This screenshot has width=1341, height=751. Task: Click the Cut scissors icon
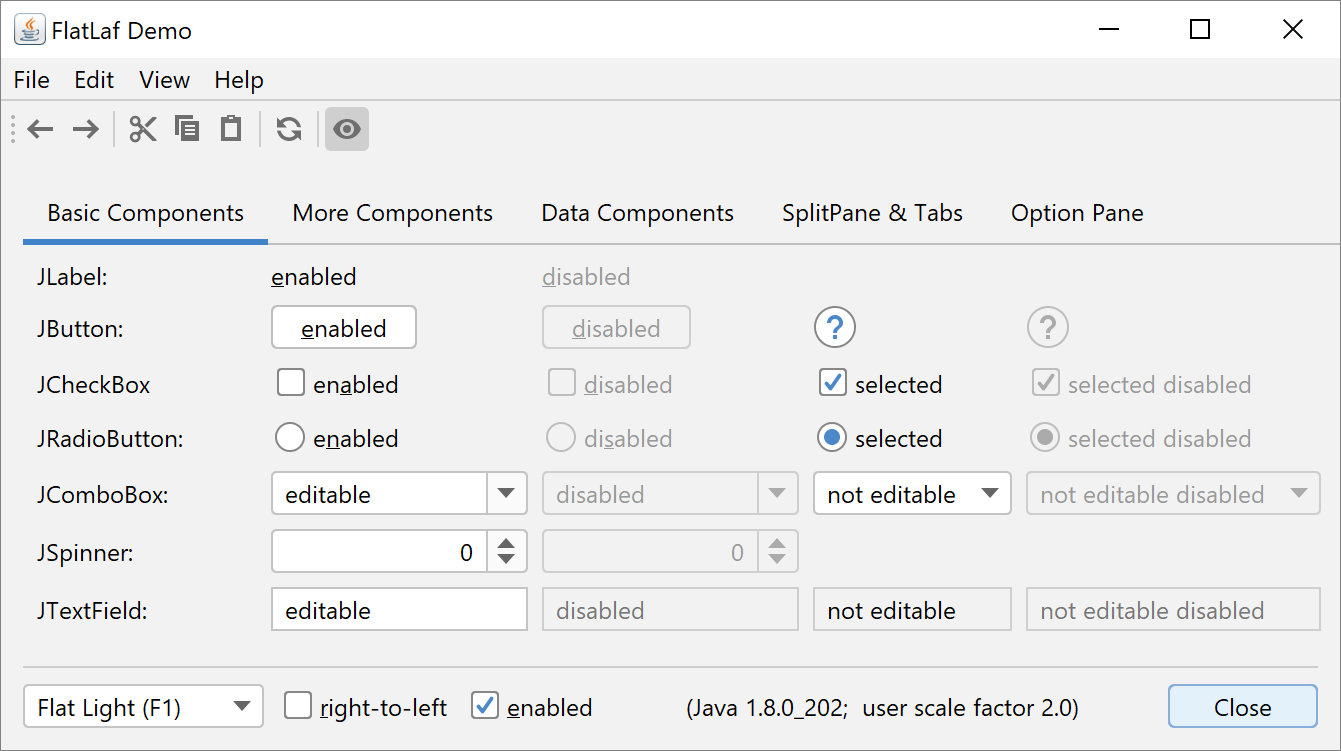point(143,129)
